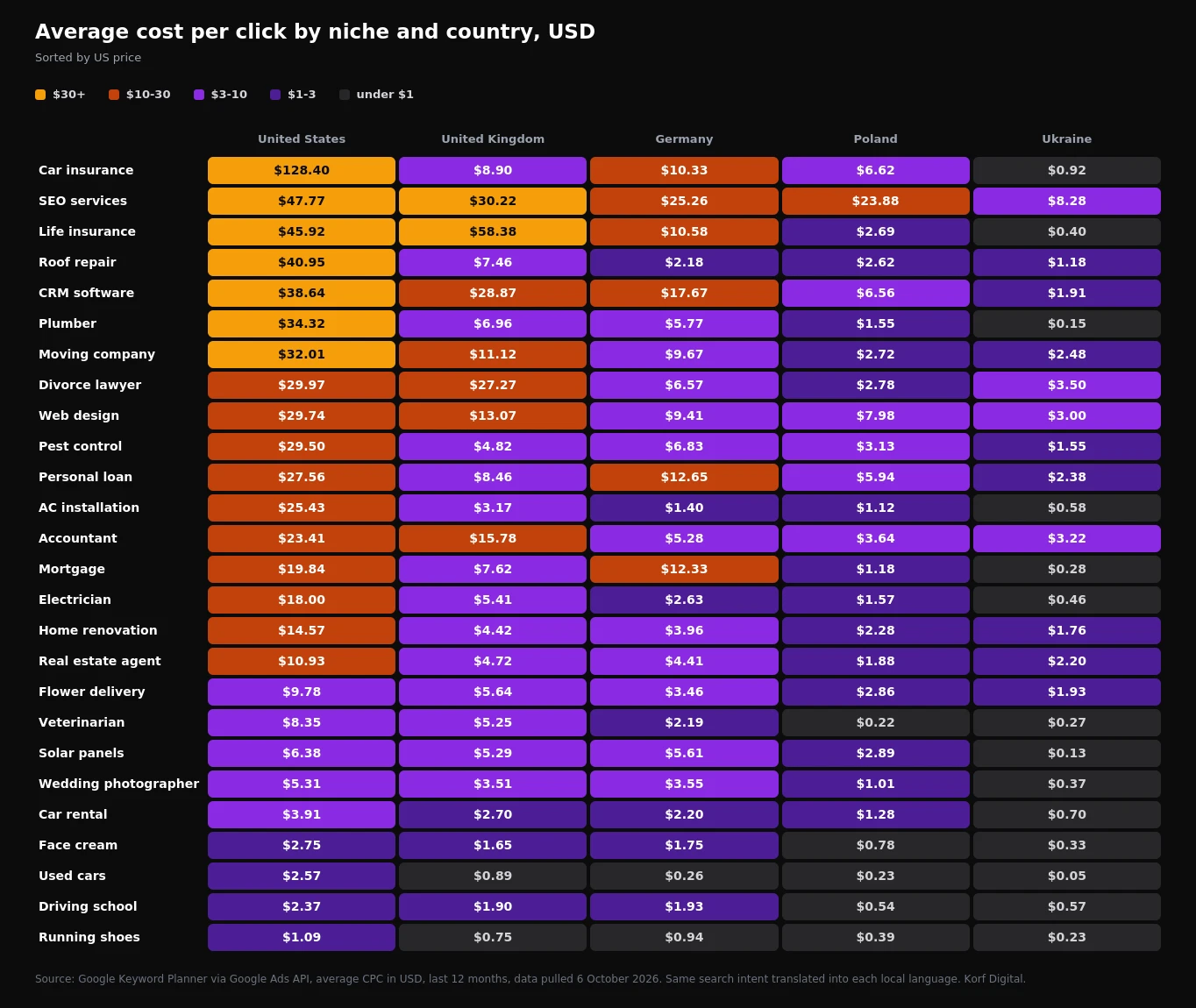
Task: Select the United Kingdom column header
Action: click(493, 139)
